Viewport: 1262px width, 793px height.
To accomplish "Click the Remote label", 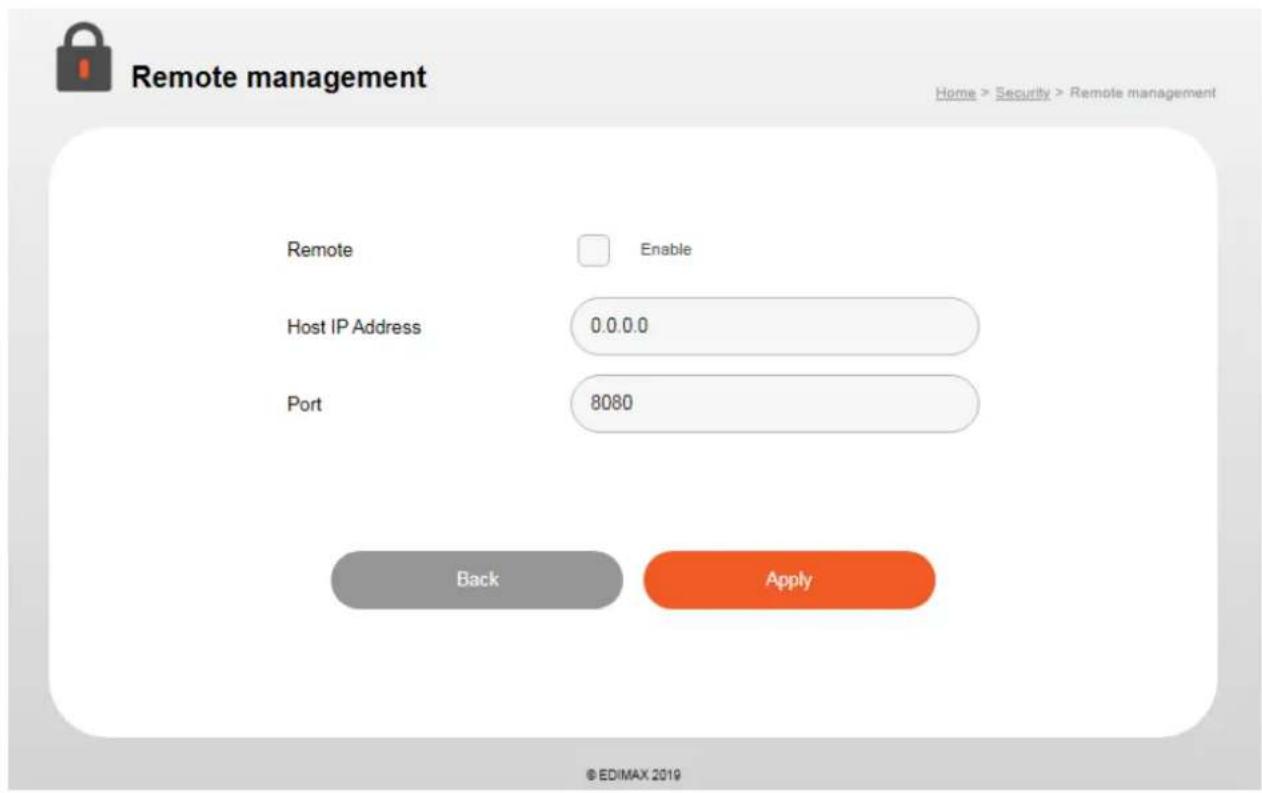I will pos(320,250).
